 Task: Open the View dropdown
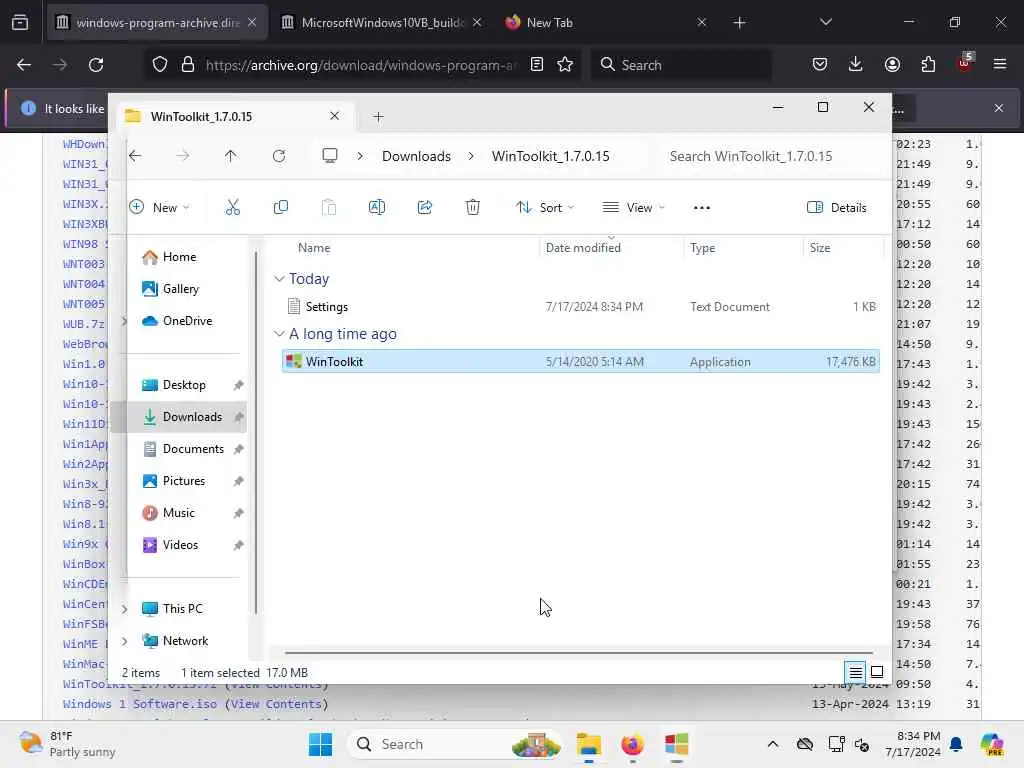pyautogui.click(x=633, y=208)
